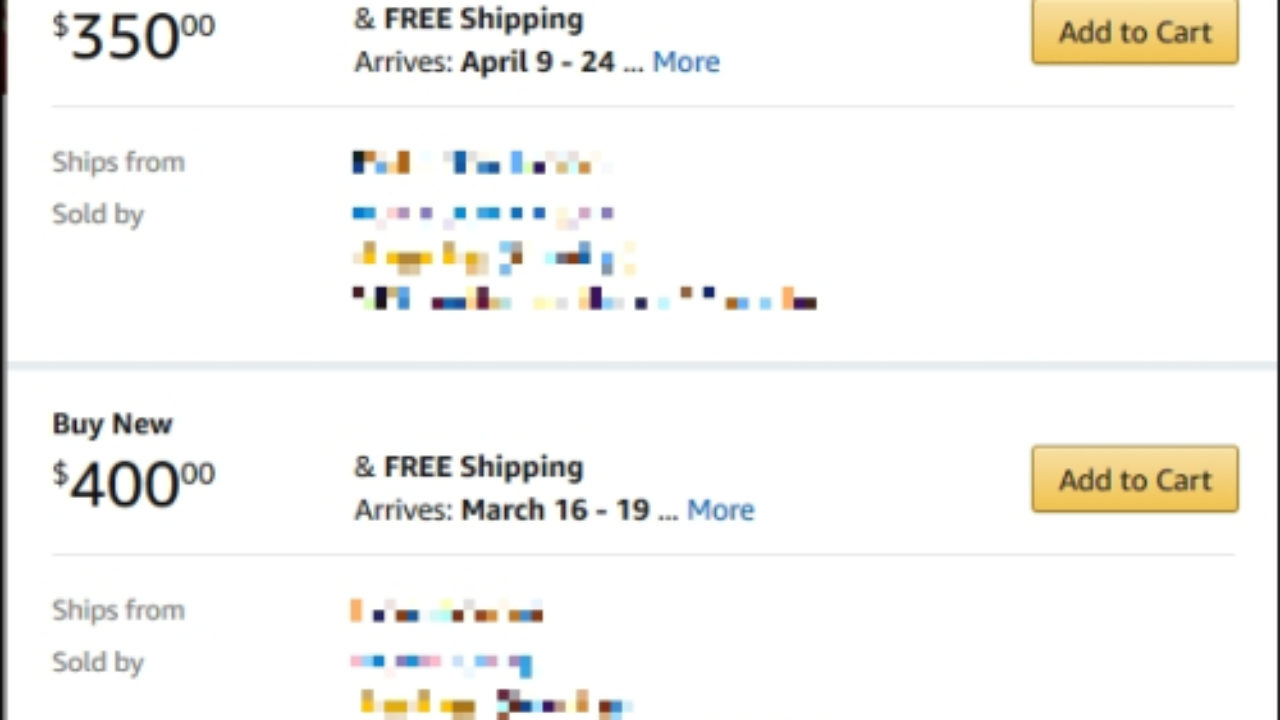This screenshot has height=720, width=1280.
Task: Click the $350.00 price
Action: [134, 37]
